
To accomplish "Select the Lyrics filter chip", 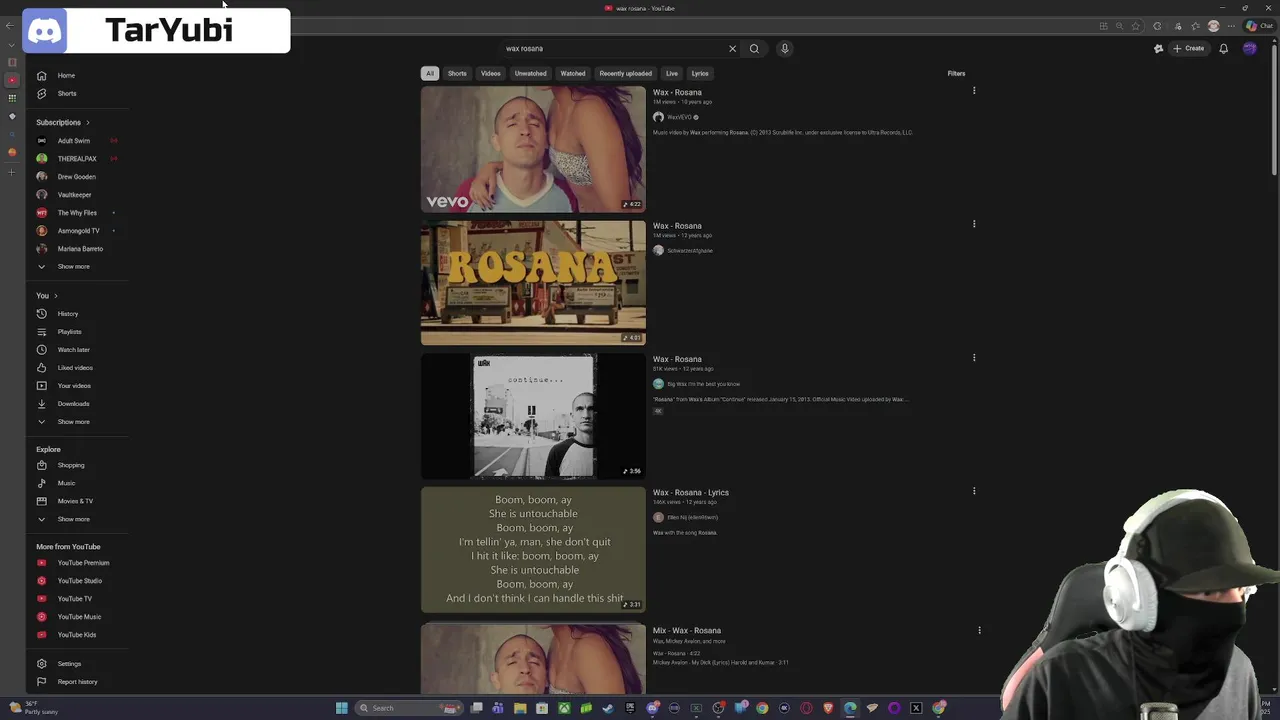I will 700,73.
